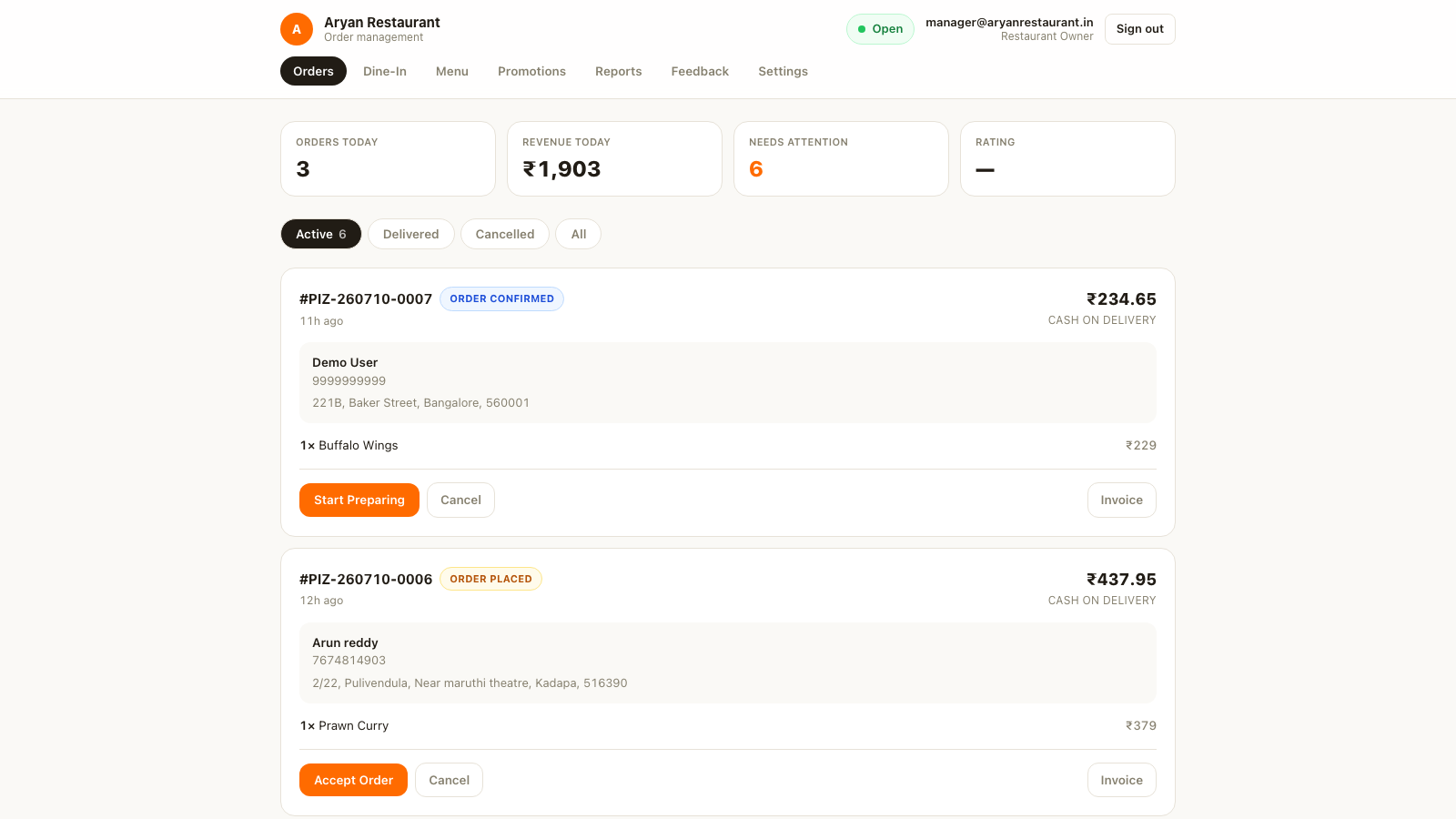Image resolution: width=1456 pixels, height=819 pixels.
Task: Filter orders by Delivered
Action: [410, 234]
